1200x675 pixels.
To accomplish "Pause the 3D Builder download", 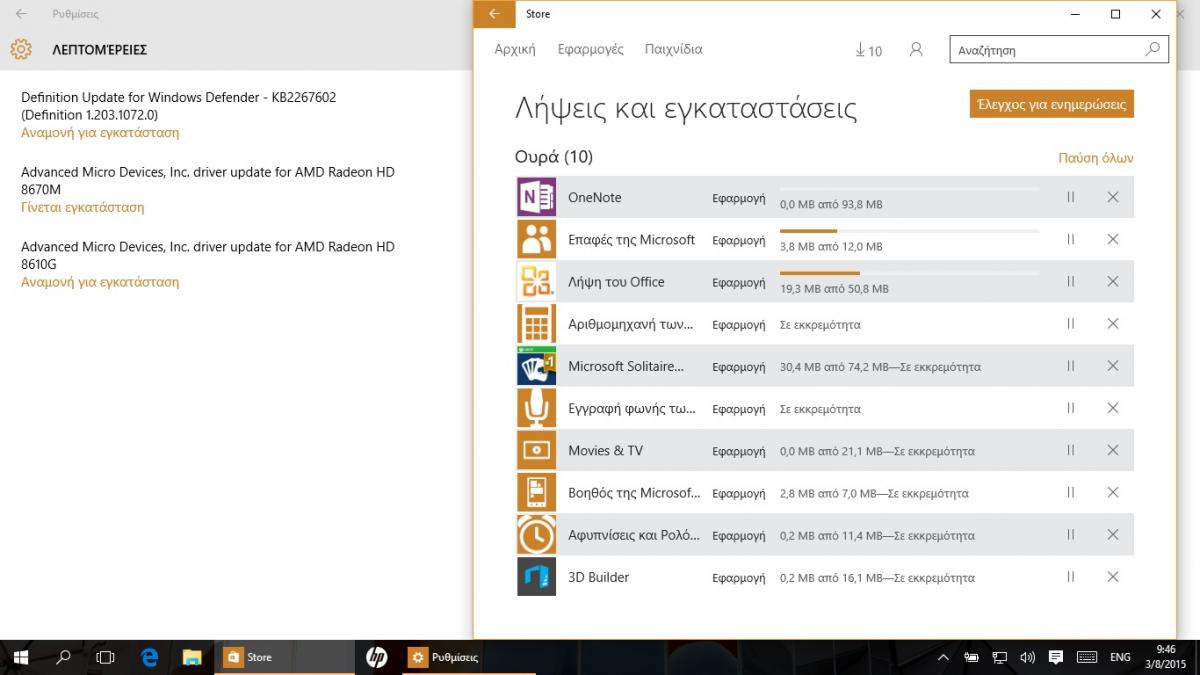I will pos(1071,577).
